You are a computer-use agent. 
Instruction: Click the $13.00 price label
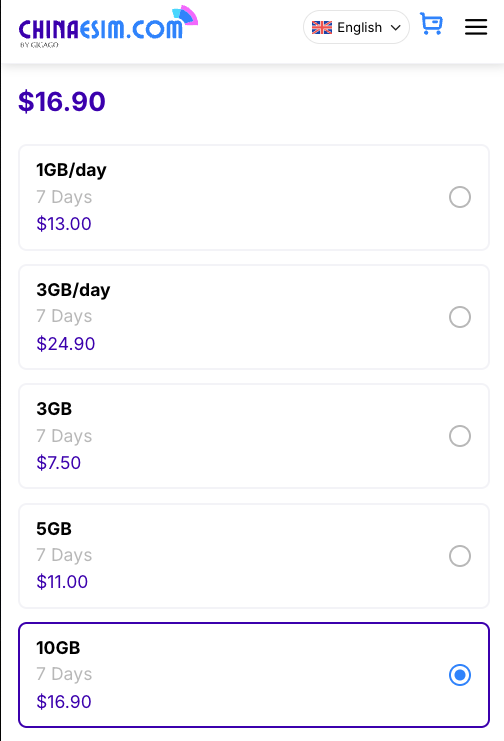(x=64, y=224)
